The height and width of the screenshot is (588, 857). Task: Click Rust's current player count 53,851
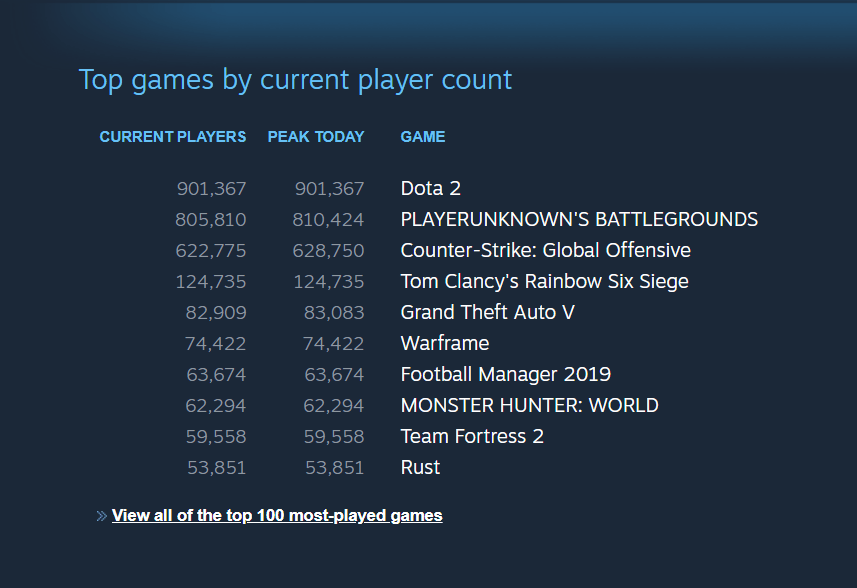click(x=216, y=467)
